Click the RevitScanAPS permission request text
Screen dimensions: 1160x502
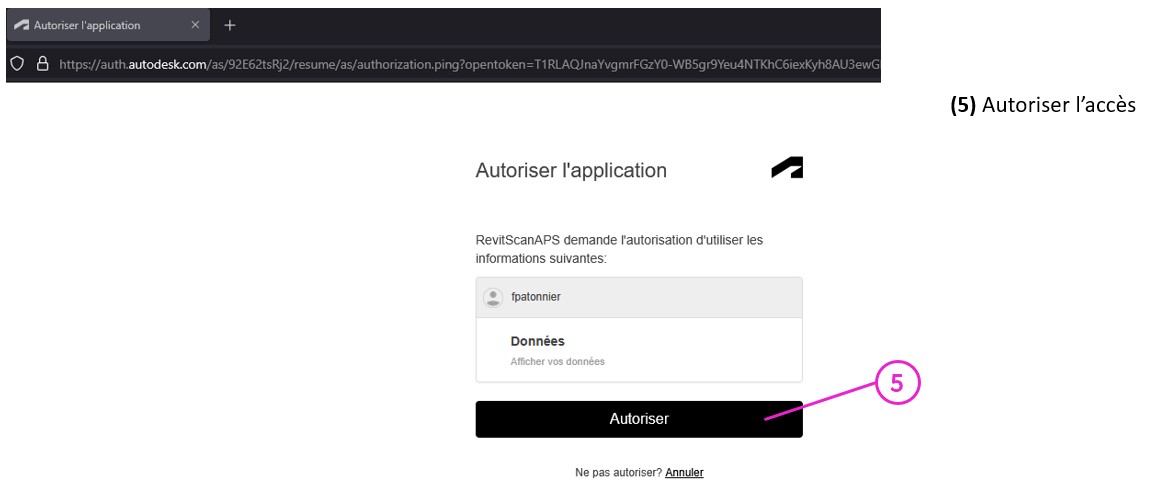click(x=618, y=249)
